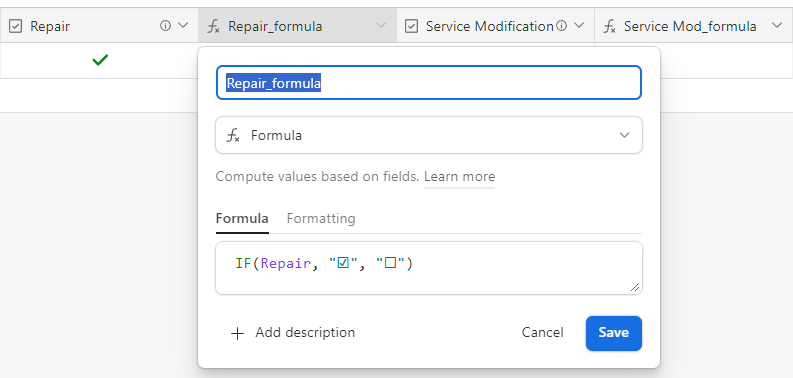
Task: Expand the Service Mod_formula column menu
Action: tap(777, 26)
